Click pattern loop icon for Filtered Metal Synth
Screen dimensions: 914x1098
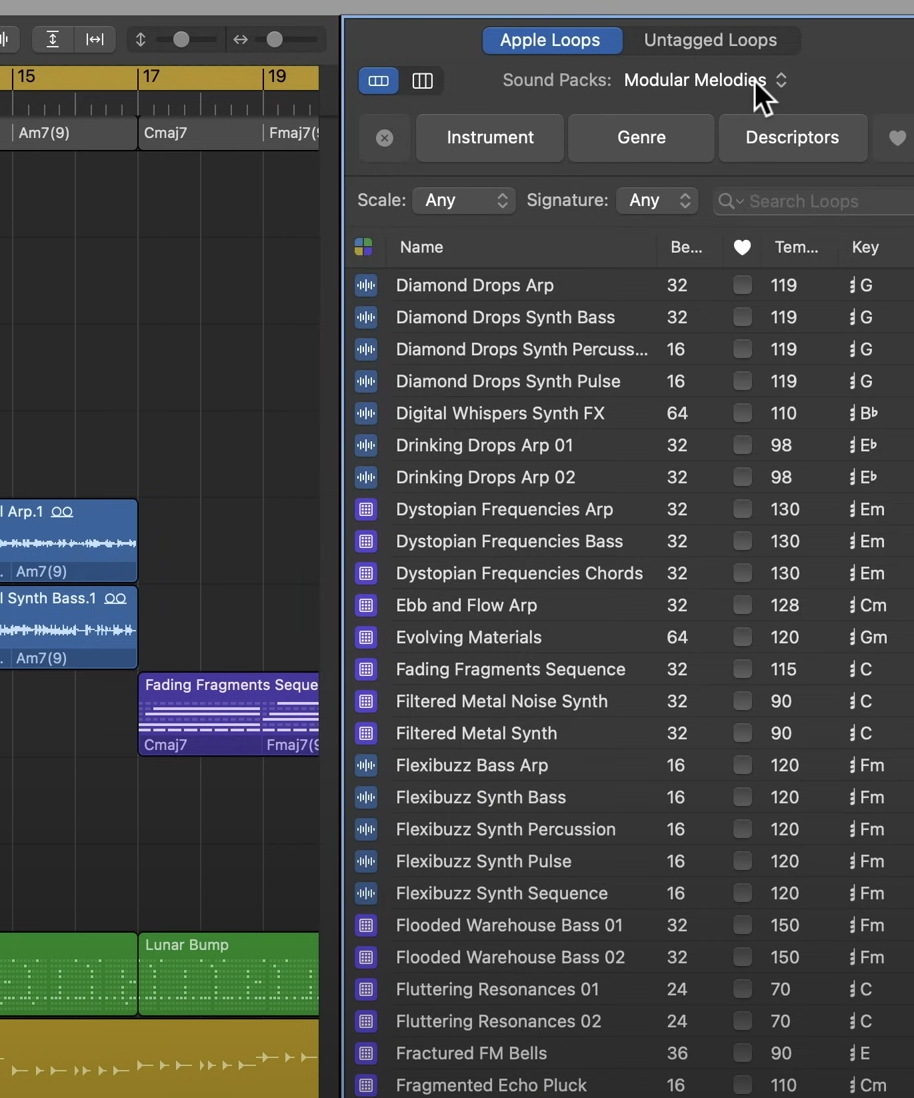pyautogui.click(x=366, y=733)
